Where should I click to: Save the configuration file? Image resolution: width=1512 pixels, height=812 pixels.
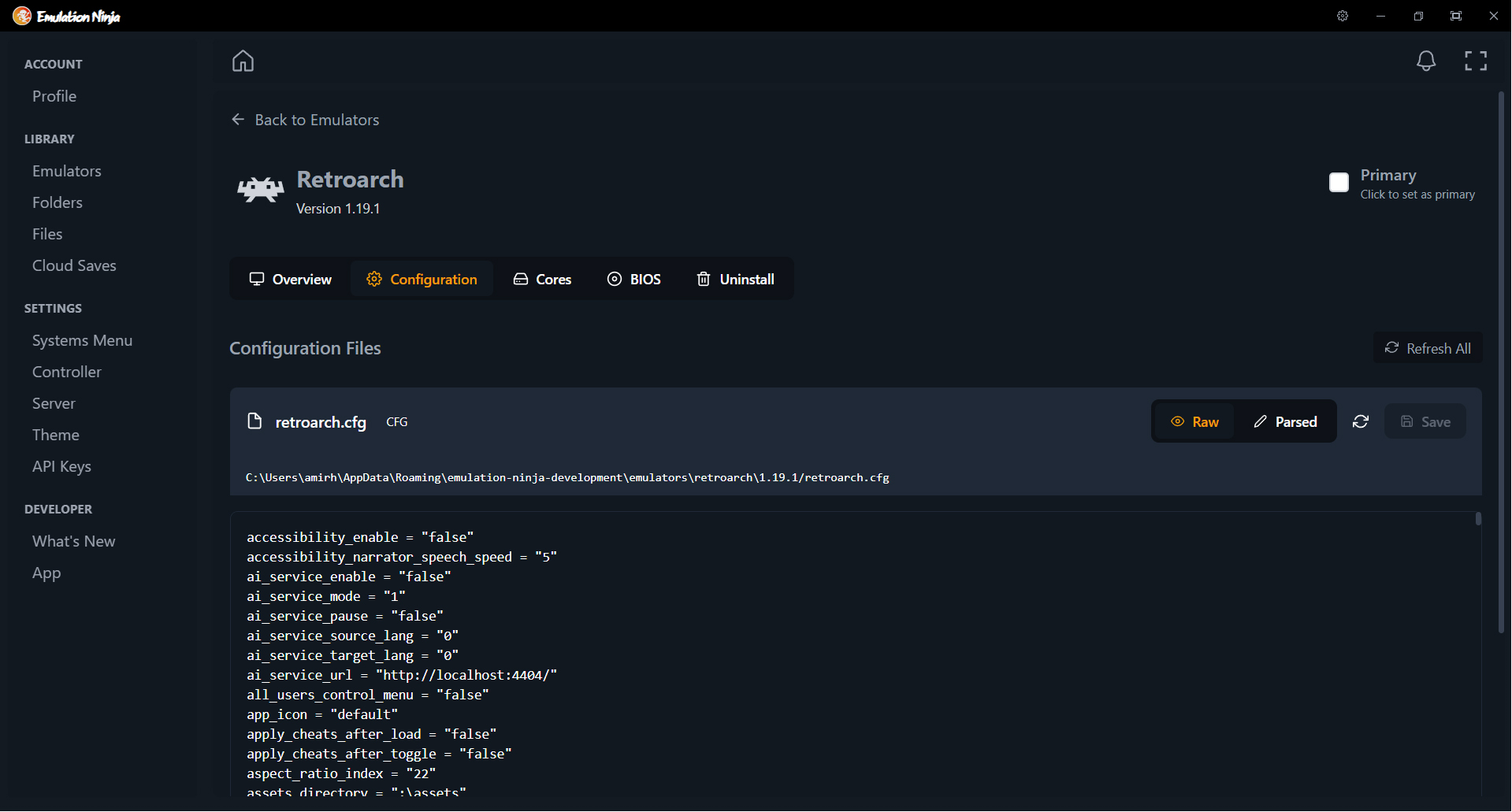pyautogui.click(x=1425, y=421)
